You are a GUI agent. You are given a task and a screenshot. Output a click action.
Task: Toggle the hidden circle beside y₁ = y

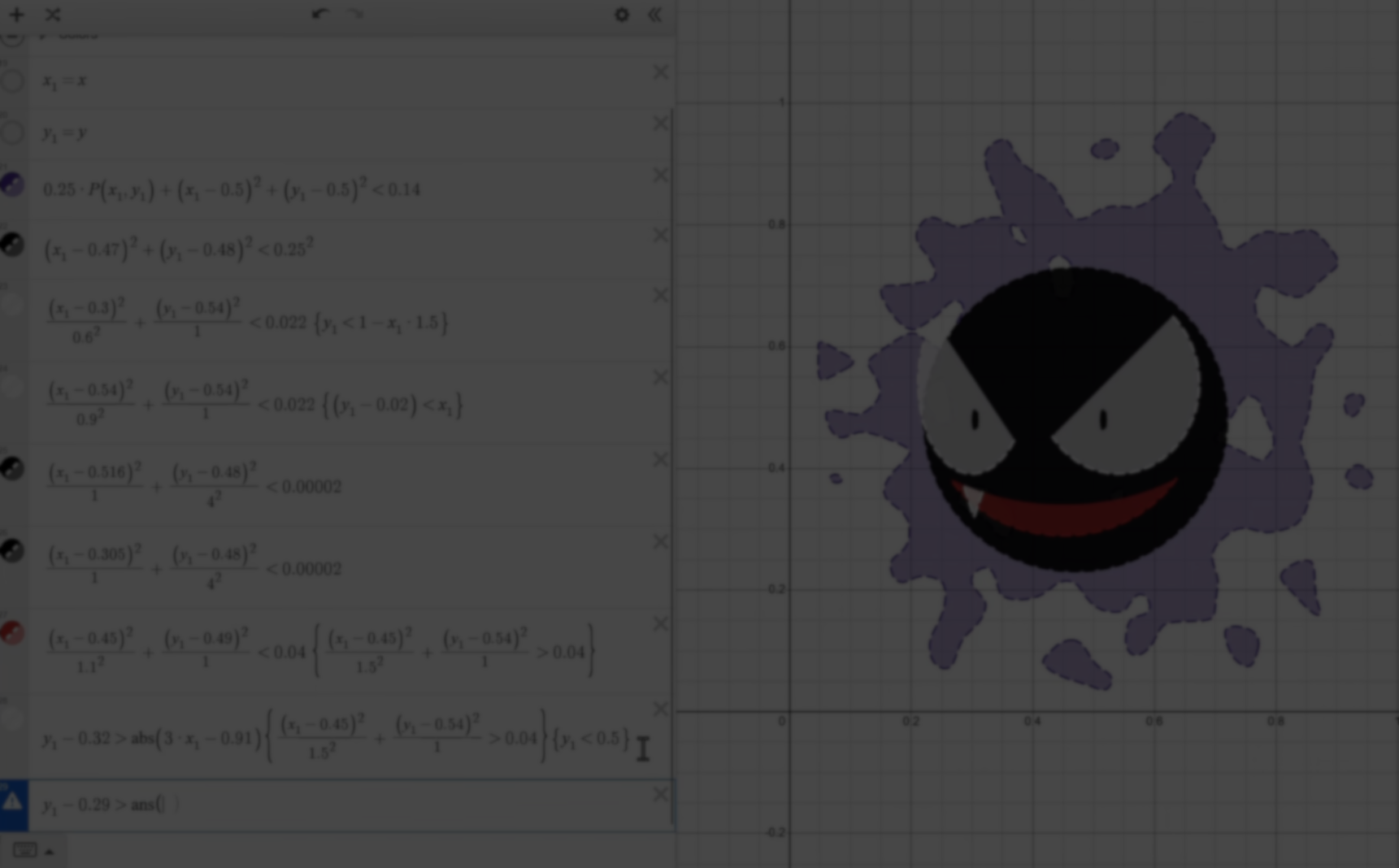(x=13, y=132)
